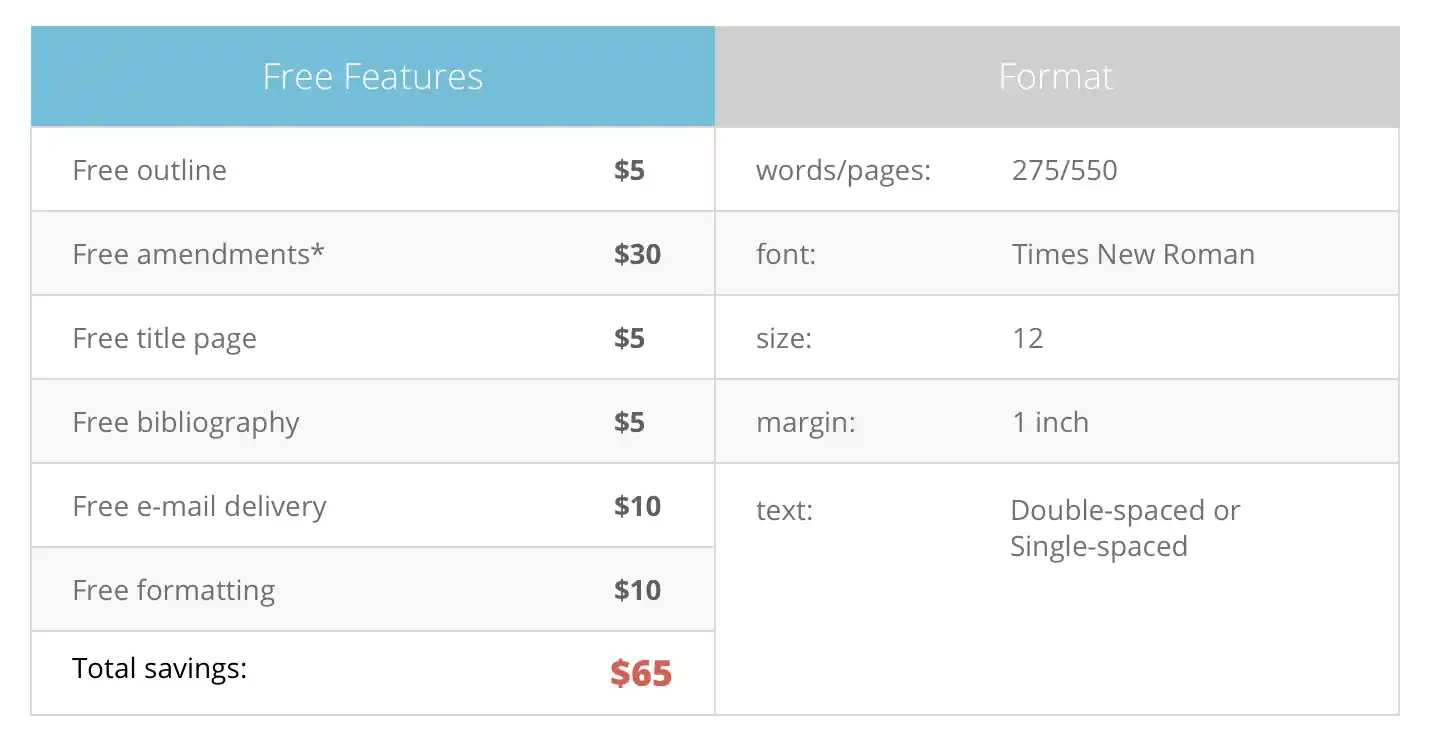Click the Free formatting label
This screenshot has height=750, width=1430.
pos(173,590)
